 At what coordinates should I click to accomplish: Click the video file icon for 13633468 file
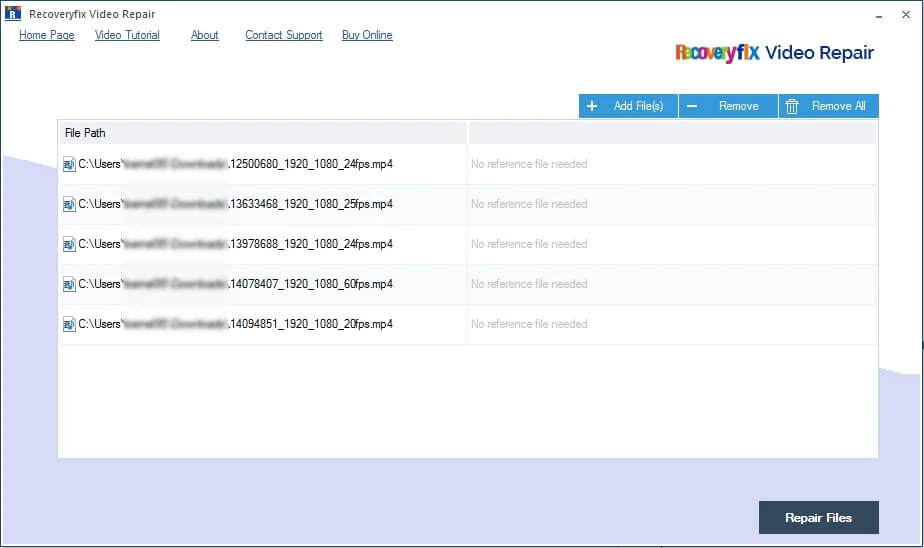(69, 204)
